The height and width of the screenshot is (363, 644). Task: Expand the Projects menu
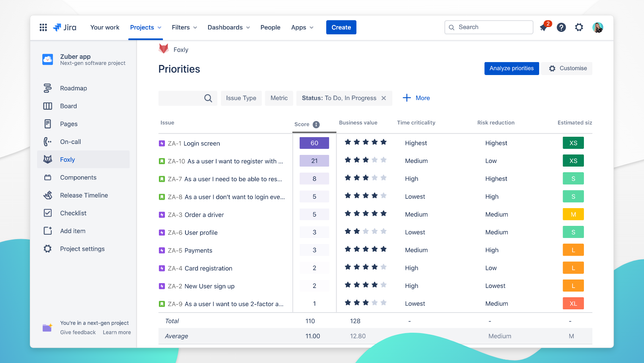coord(146,28)
